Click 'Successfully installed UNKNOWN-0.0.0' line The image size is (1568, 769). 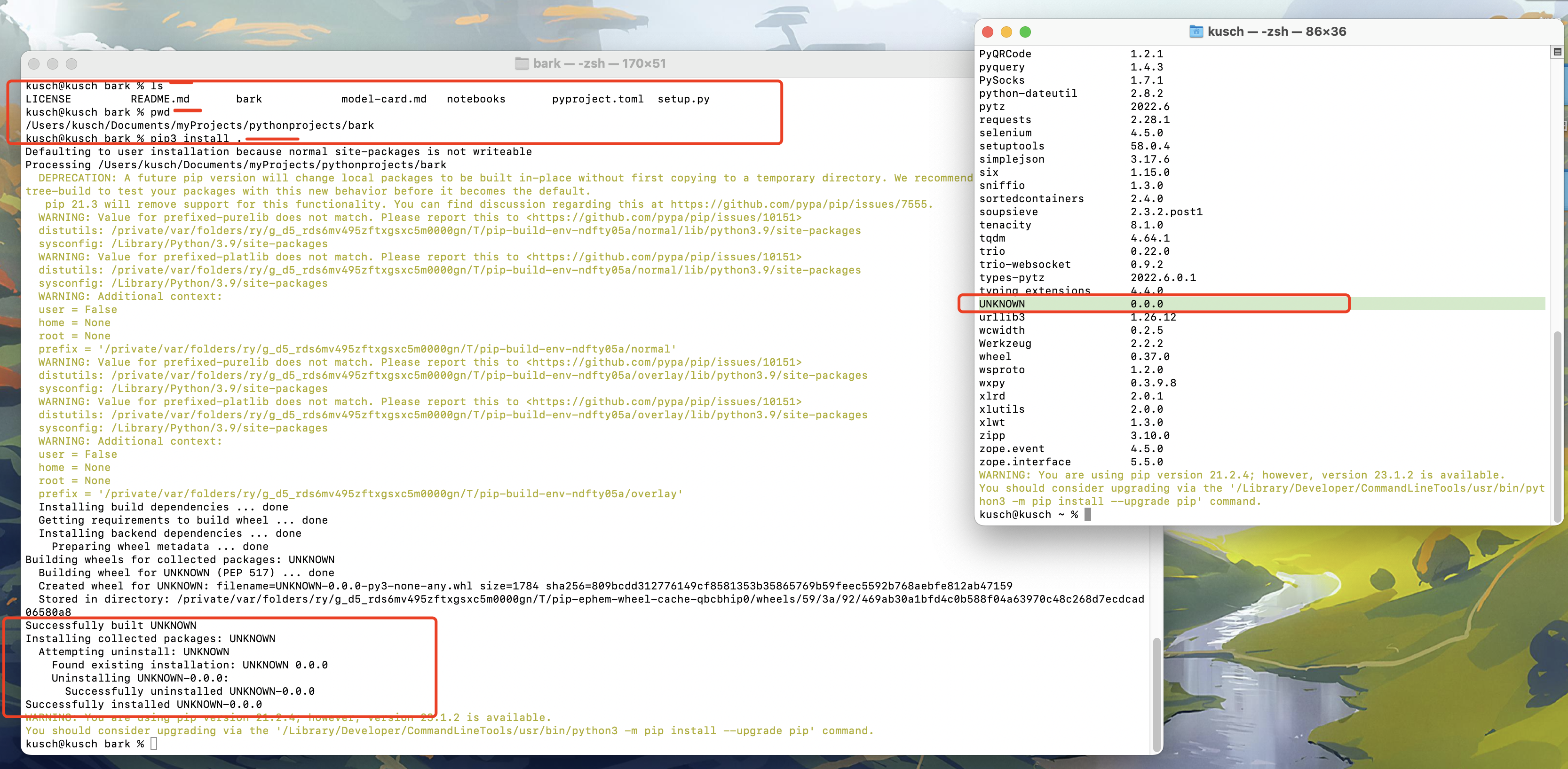143,705
